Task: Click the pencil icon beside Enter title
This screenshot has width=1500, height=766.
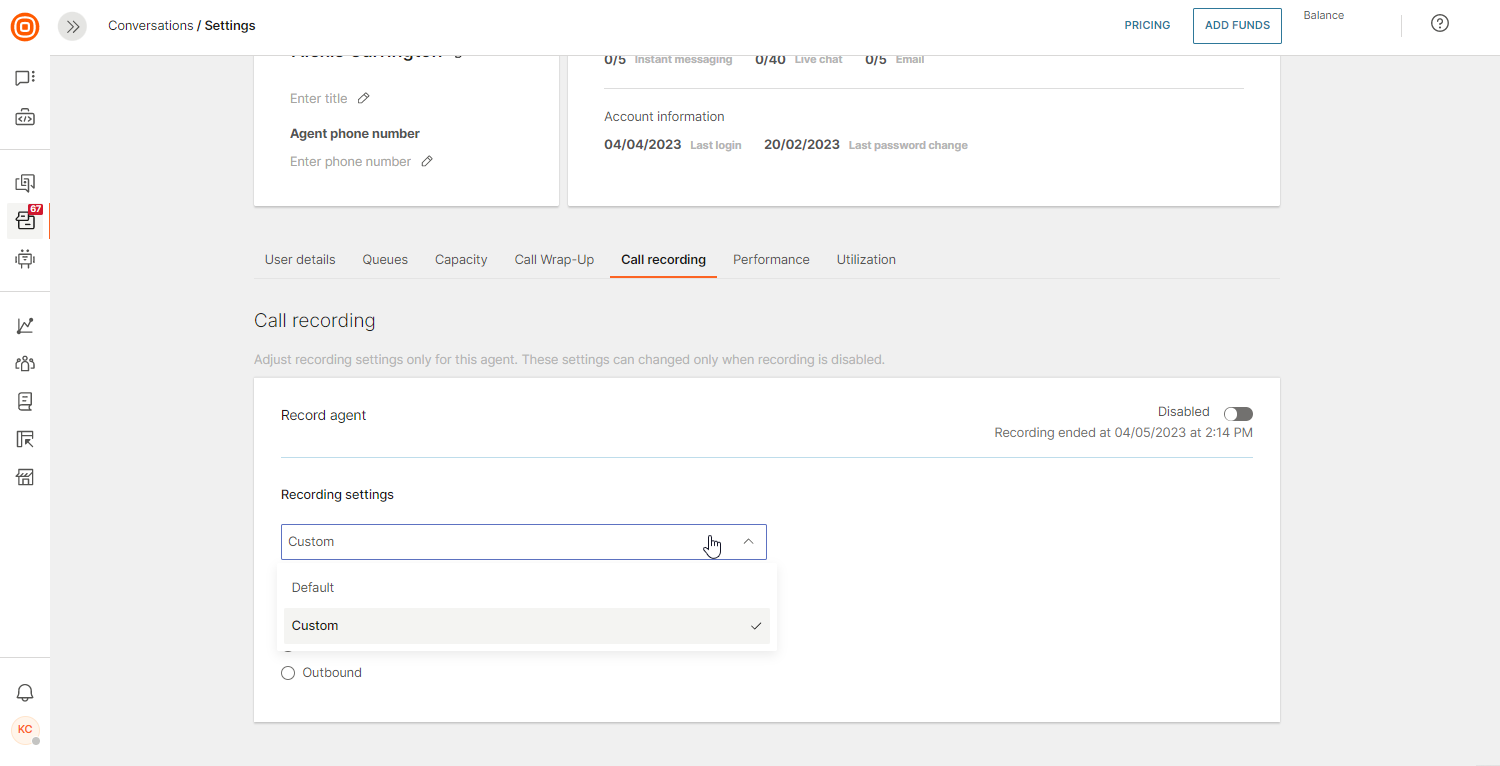Action: click(x=364, y=98)
